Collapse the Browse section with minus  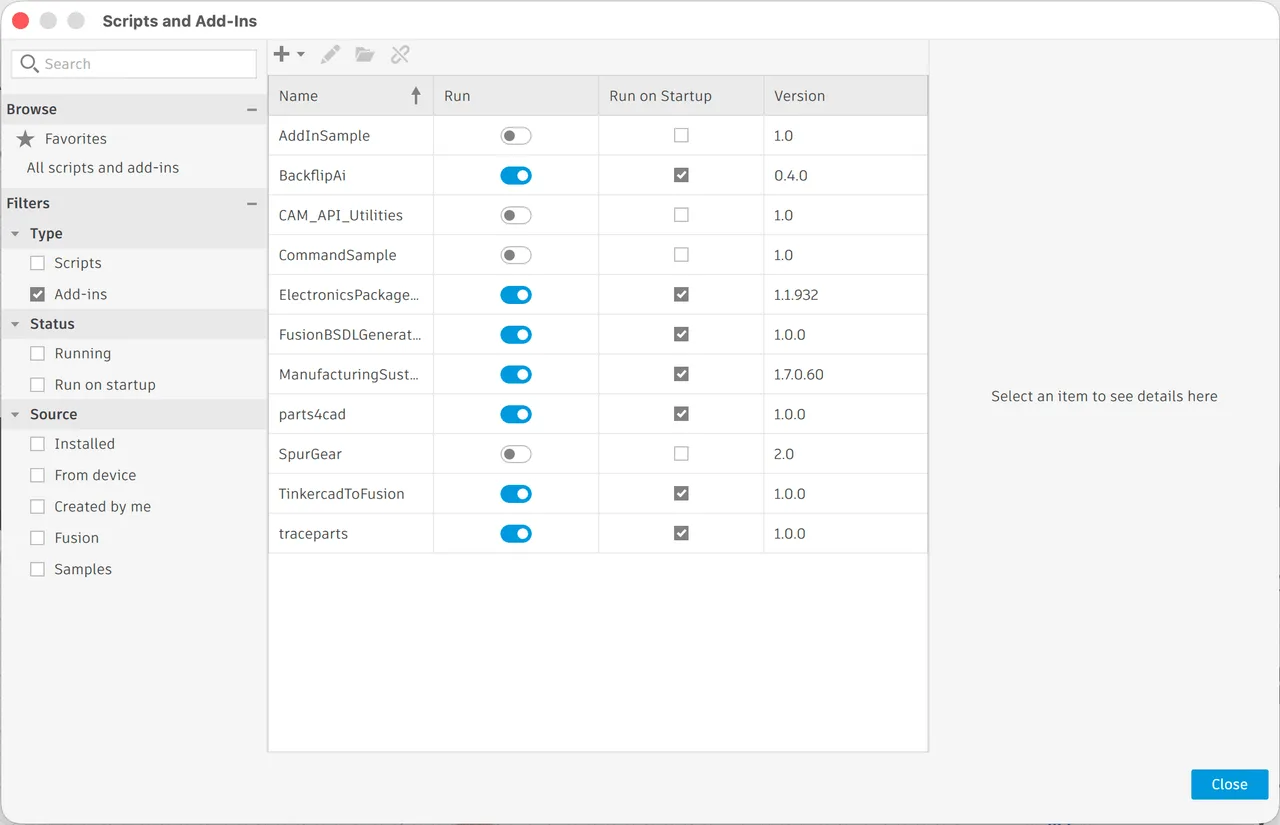click(252, 110)
